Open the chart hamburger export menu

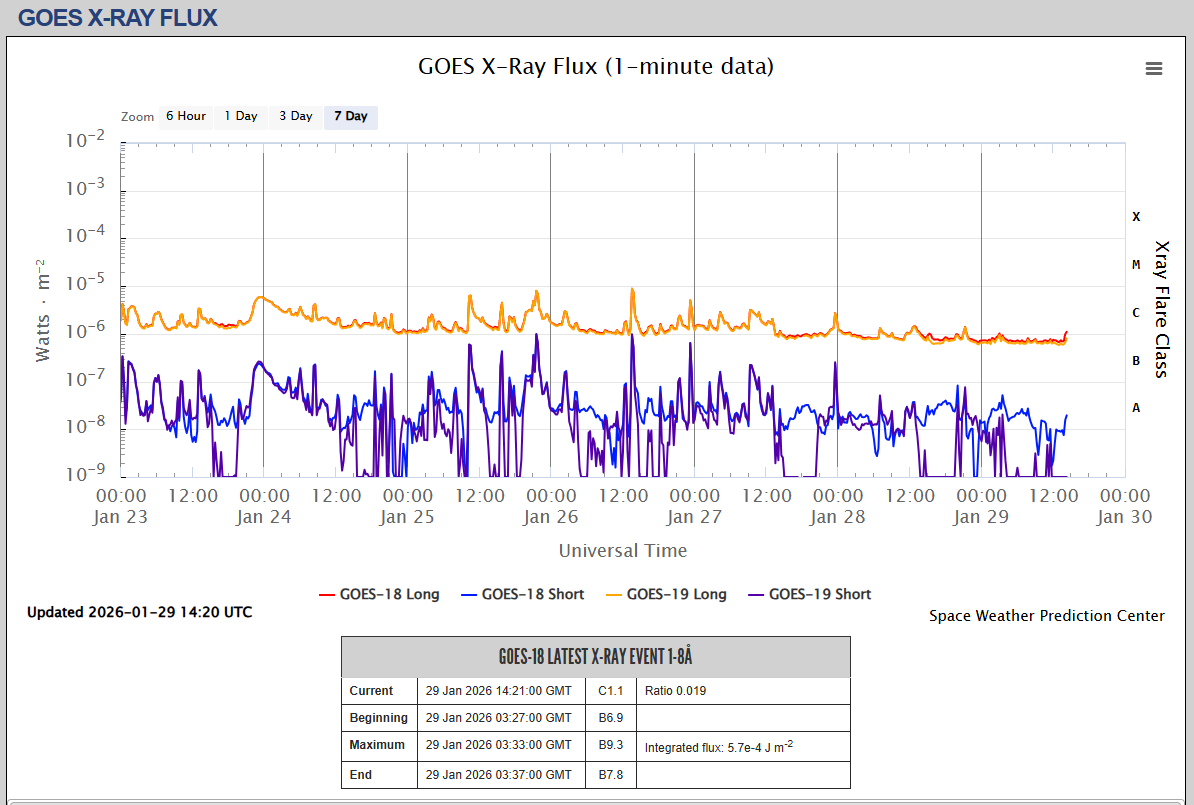(1153, 69)
